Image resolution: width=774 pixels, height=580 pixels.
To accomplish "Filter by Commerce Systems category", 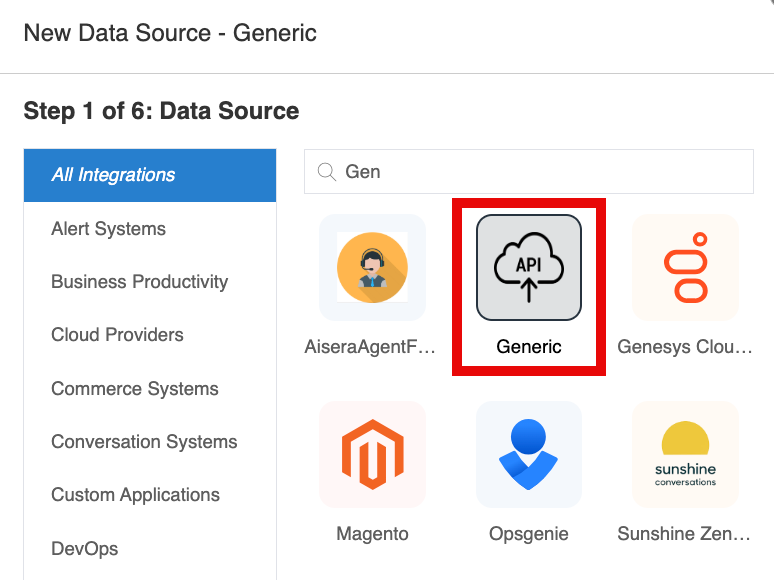I will [x=150, y=388].
